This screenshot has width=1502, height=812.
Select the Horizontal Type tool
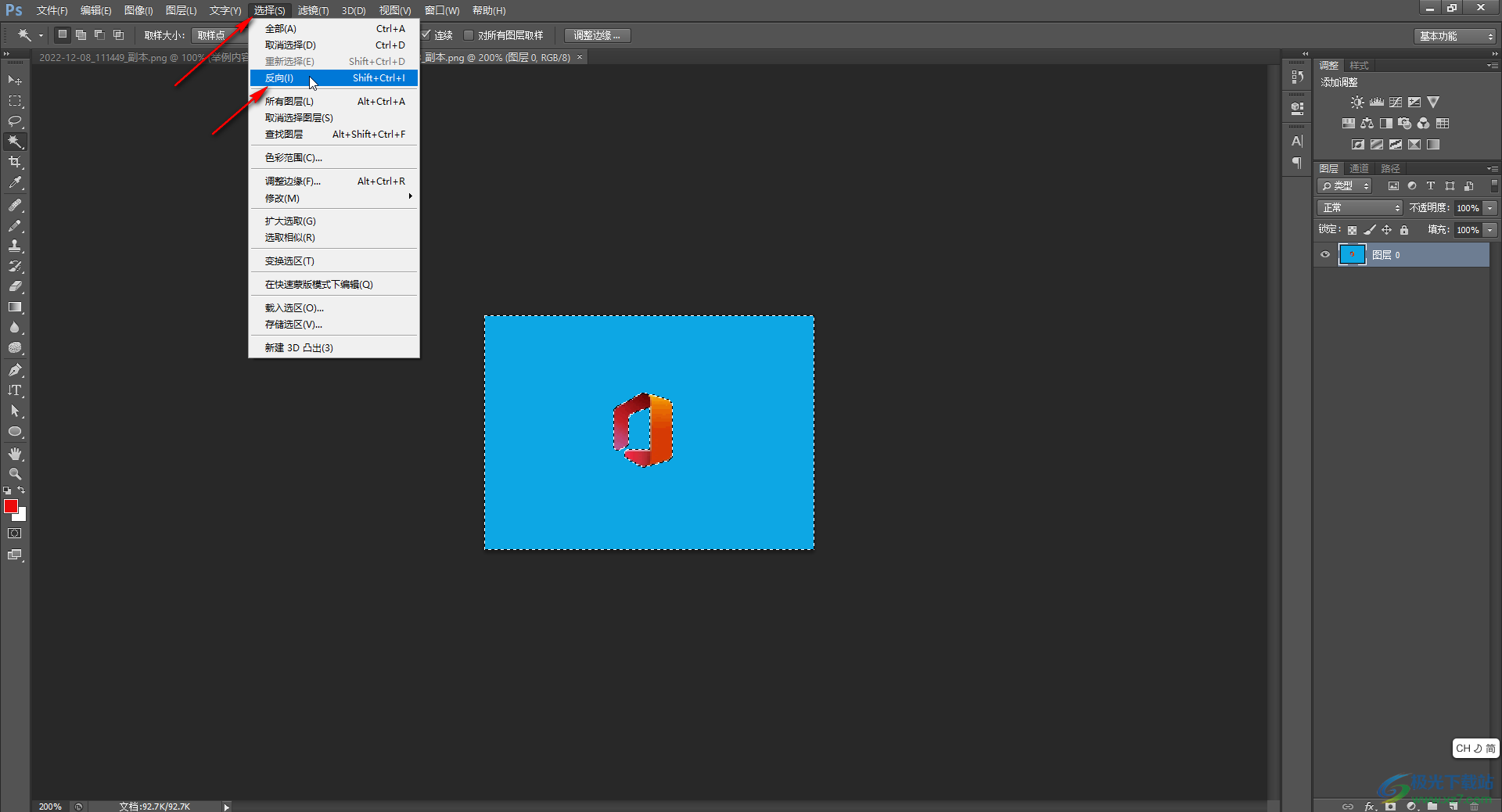tap(15, 390)
